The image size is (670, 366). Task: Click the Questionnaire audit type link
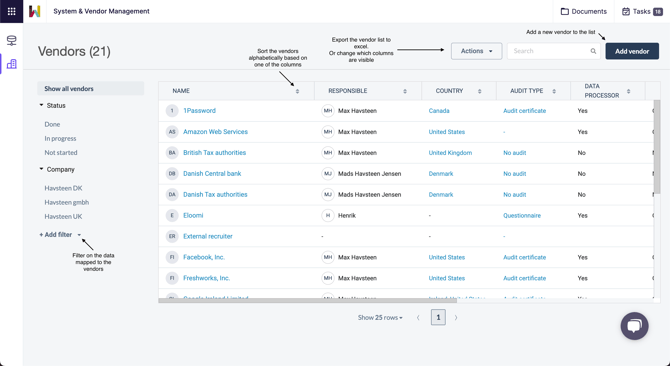(x=522, y=216)
